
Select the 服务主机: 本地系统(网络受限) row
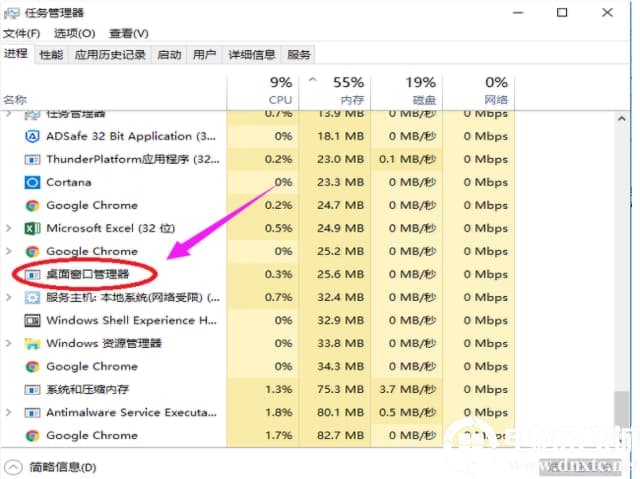click(258, 297)
